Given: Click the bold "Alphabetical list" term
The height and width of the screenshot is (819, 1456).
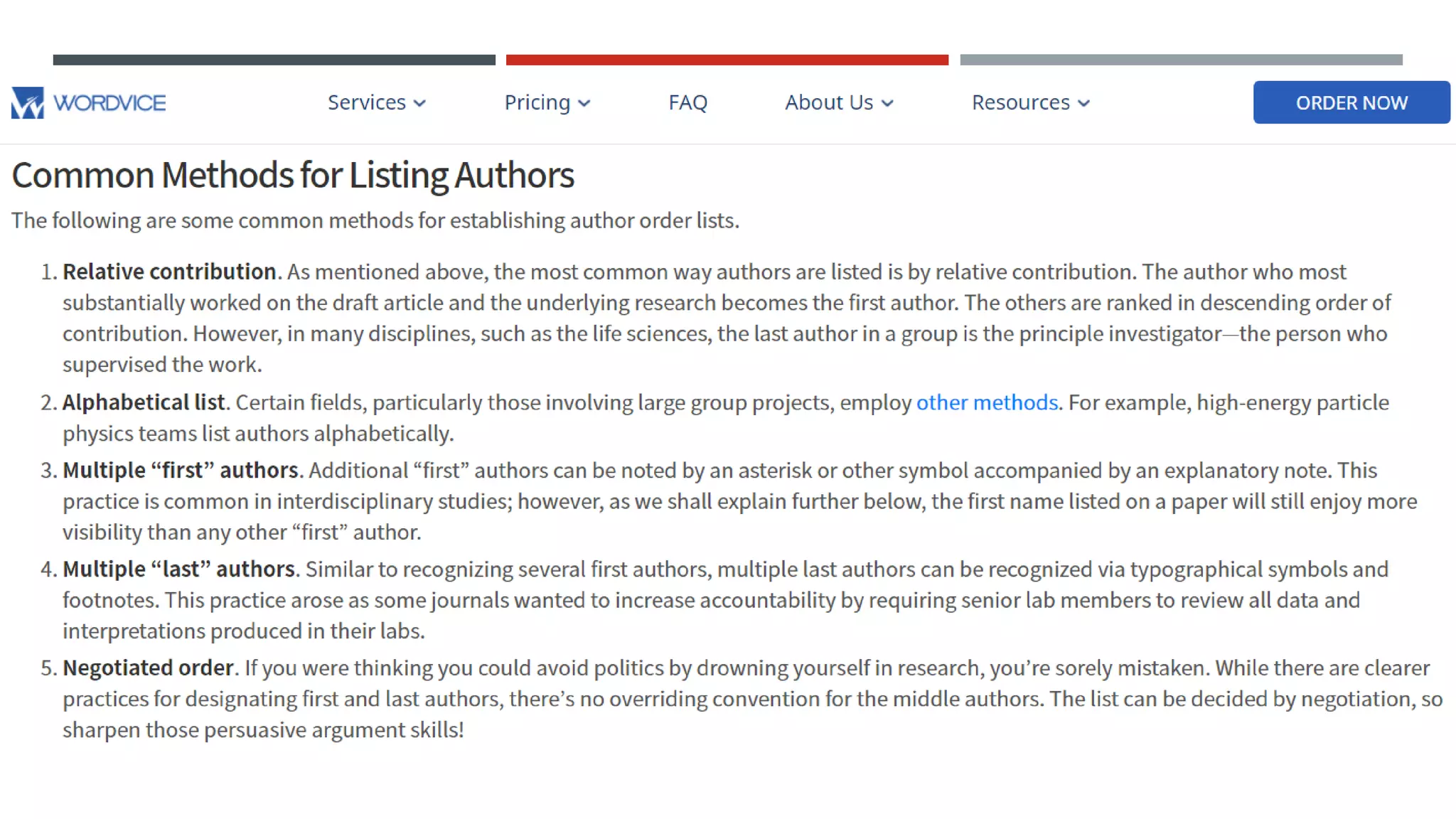Looking at the screenshot, I should point(144,402).
